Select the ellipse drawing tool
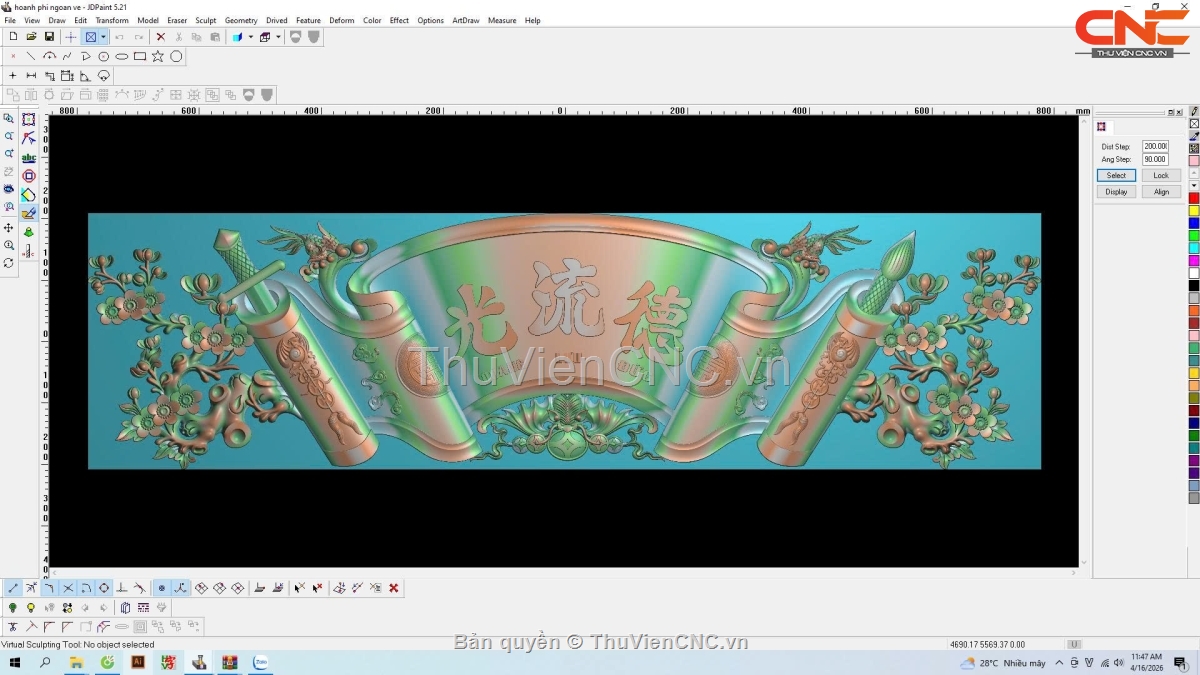Screen dimensions: 1200x675 pyautogui.click(x=122, y=57)
